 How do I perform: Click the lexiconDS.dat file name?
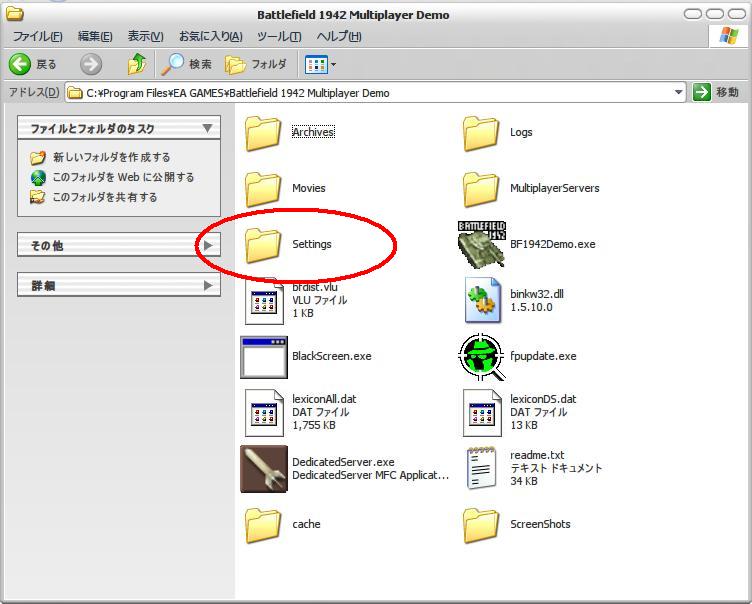543,399
